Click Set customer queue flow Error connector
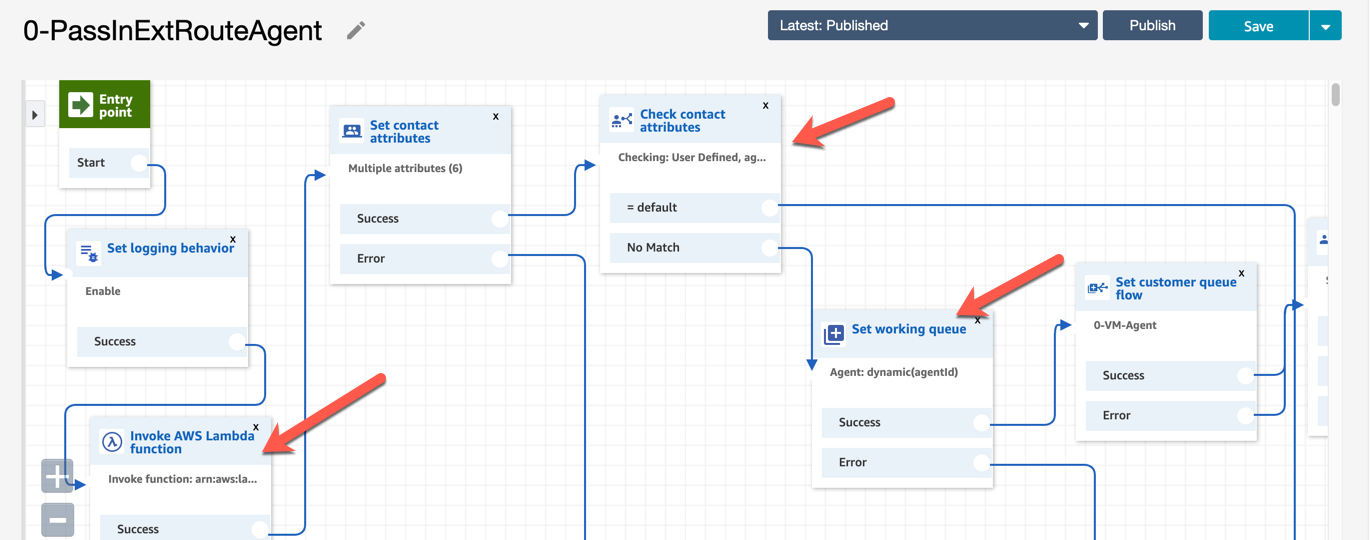Viewport: 1370px width, 540px height. 1246,416
